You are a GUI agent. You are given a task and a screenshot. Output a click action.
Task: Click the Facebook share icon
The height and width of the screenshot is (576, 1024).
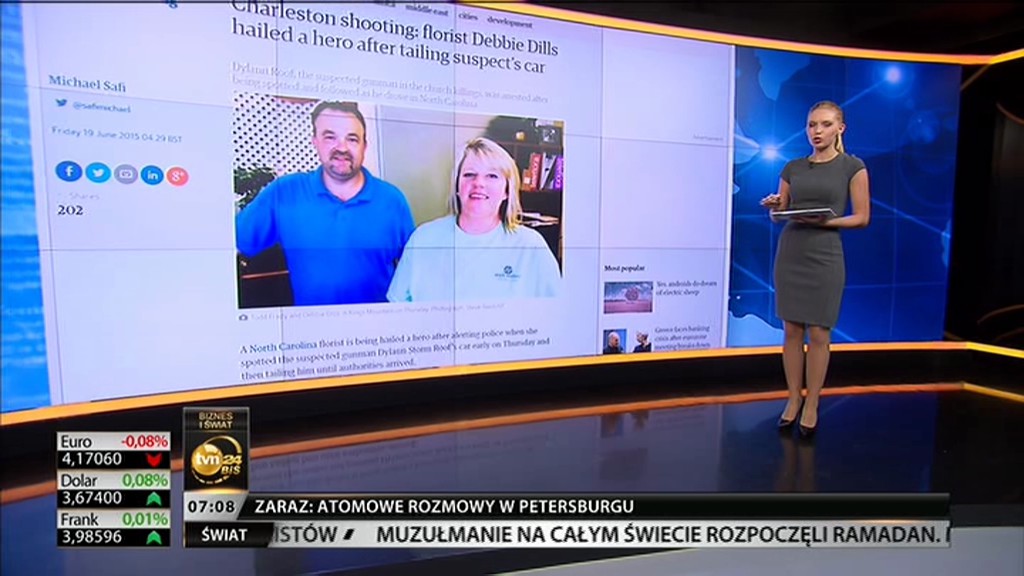(69, 171)
